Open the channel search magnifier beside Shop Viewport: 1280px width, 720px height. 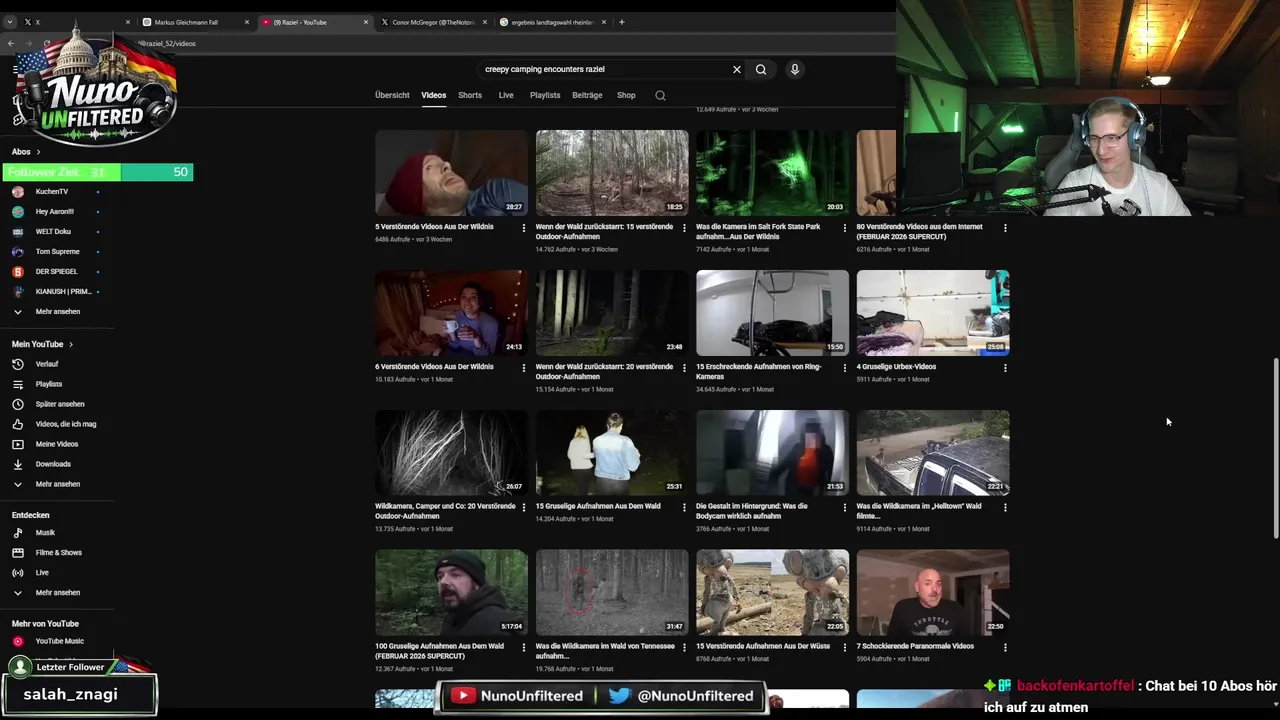(x=660, y=95)
